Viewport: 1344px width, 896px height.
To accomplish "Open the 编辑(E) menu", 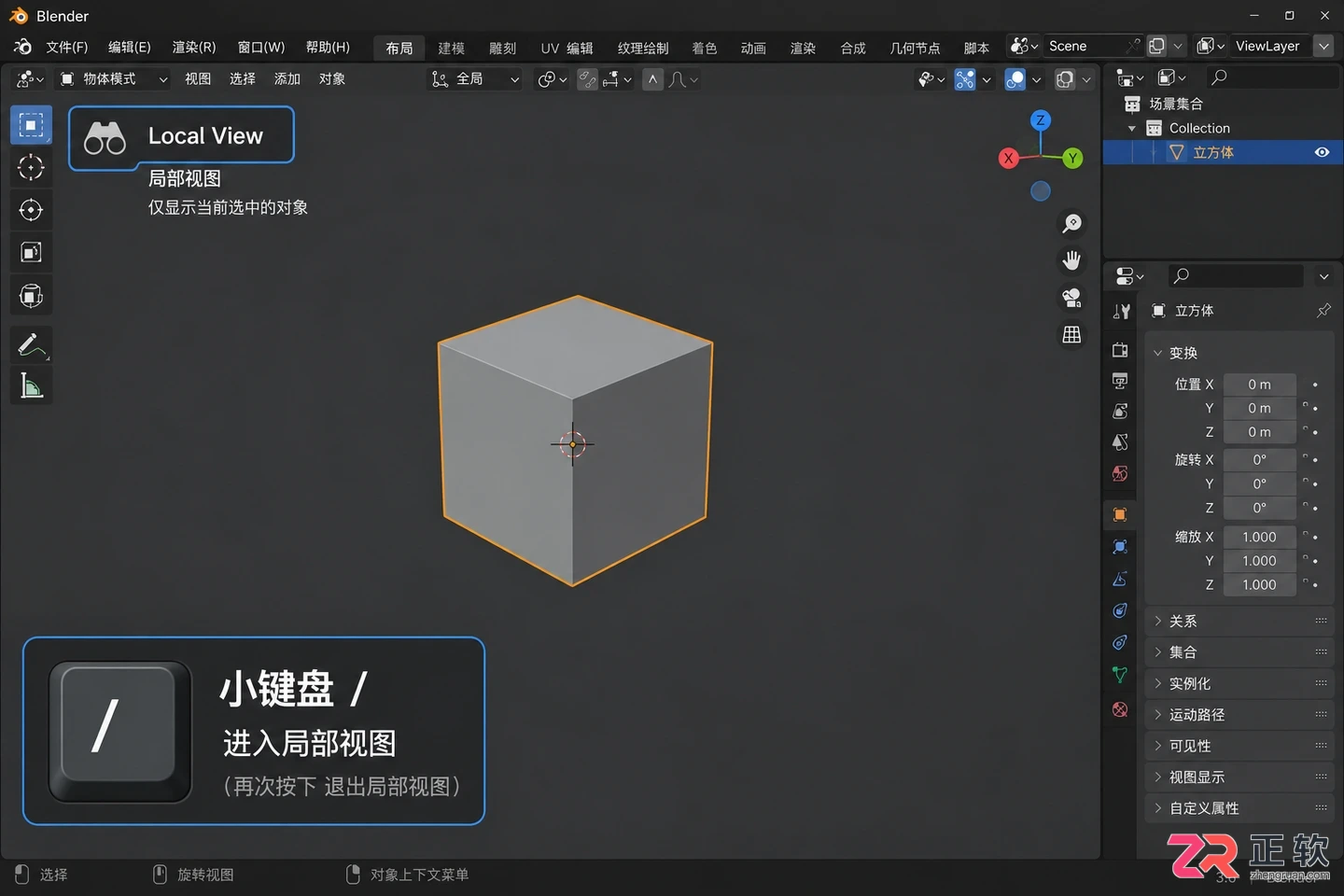I will click(x=129, y=47).
